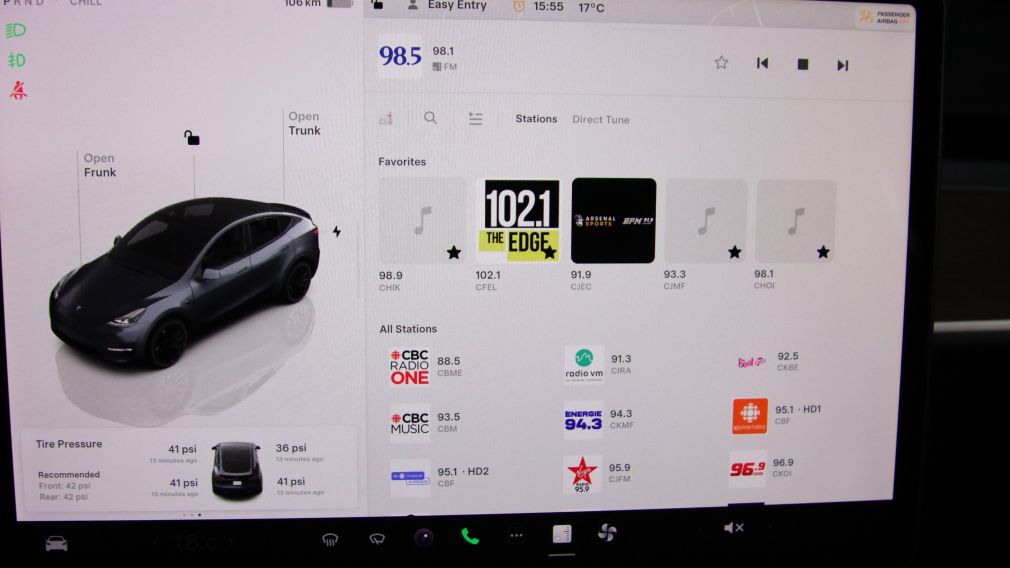Tap the 98.5 now-playing station logo
This screenshot has height=568, width=1010.
coord(400,57)
